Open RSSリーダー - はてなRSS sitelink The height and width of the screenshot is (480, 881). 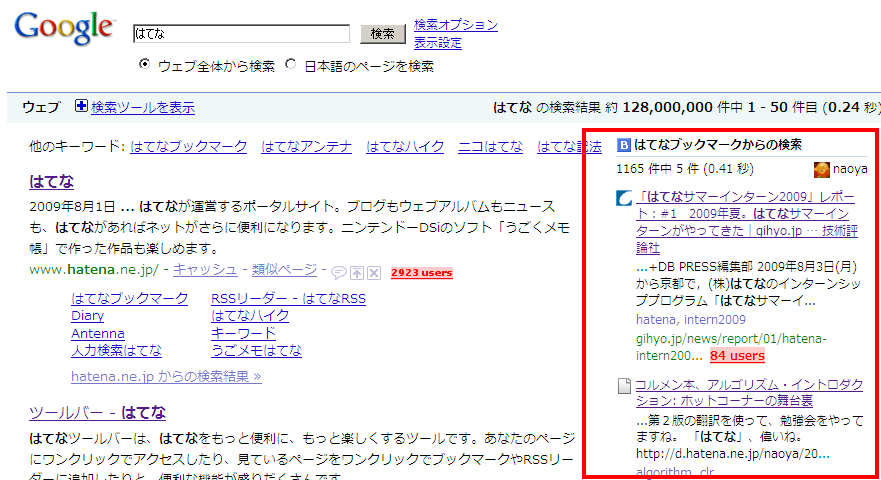coord(288,298)
